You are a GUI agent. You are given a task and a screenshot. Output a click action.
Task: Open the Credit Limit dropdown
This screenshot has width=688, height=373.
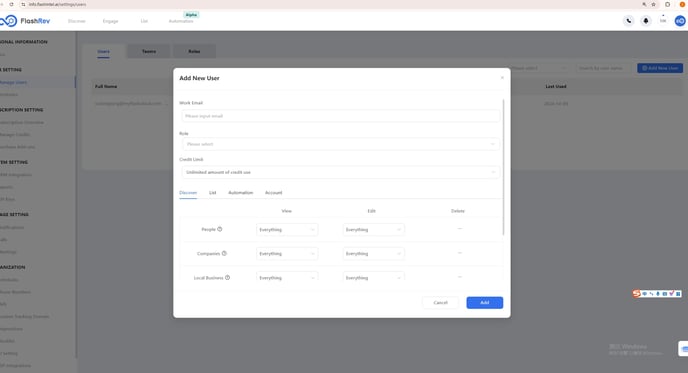pyautogui.click(x=340, y=172)
